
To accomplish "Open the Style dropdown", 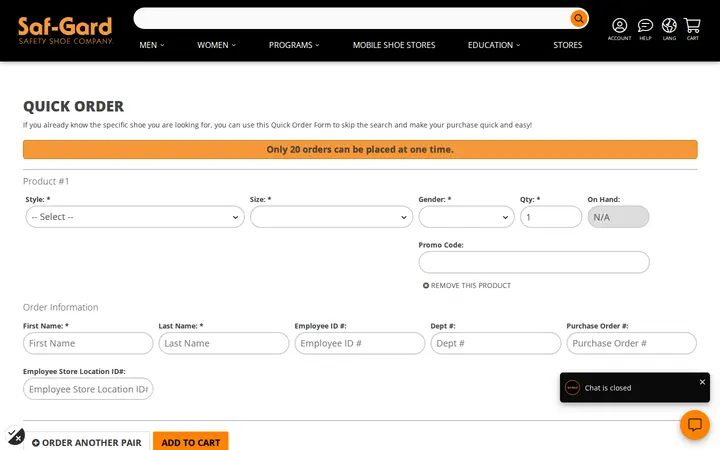I will [x=135, y=217].
